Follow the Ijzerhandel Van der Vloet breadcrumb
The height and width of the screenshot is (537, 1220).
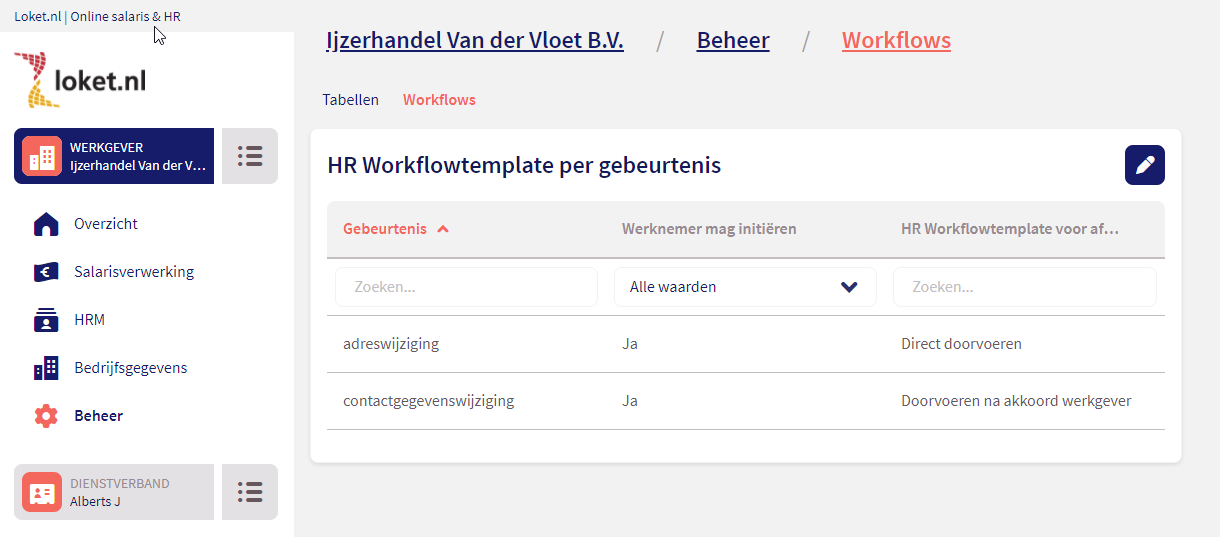pos(475,41)
